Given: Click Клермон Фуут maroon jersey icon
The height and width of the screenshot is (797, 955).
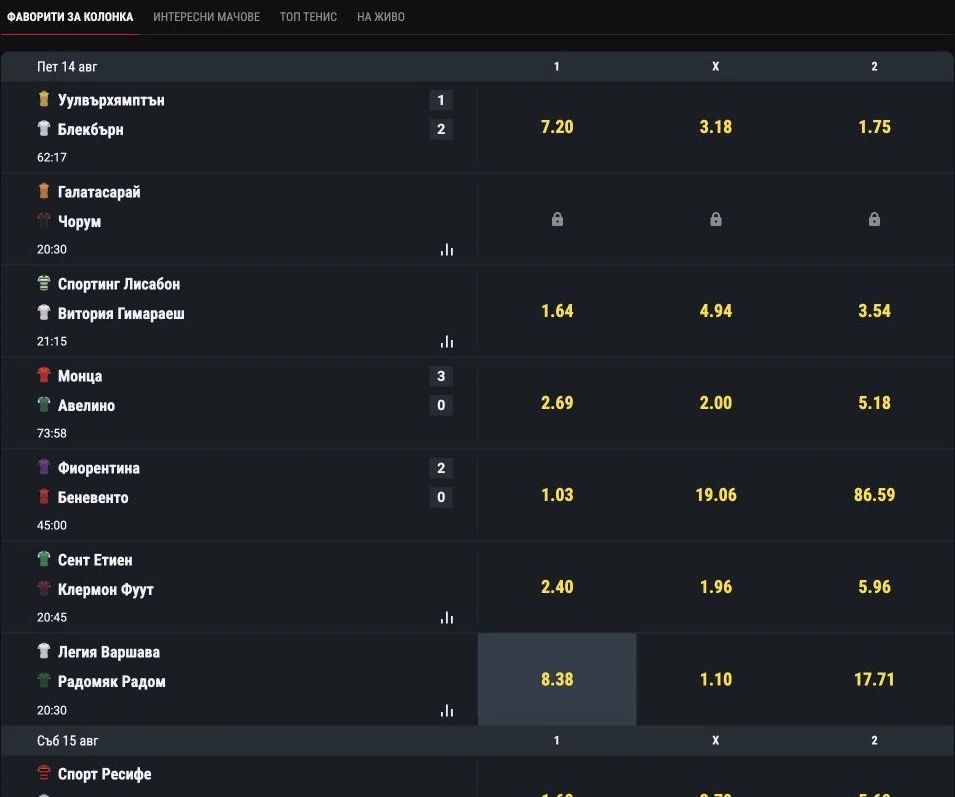Looking at the screenshot, I should tap(44, 588).
